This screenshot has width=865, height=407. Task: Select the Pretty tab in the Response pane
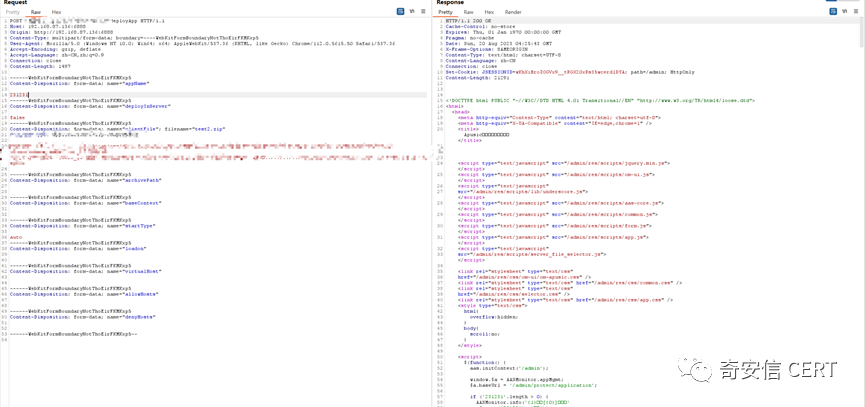[x=446, y=12]
